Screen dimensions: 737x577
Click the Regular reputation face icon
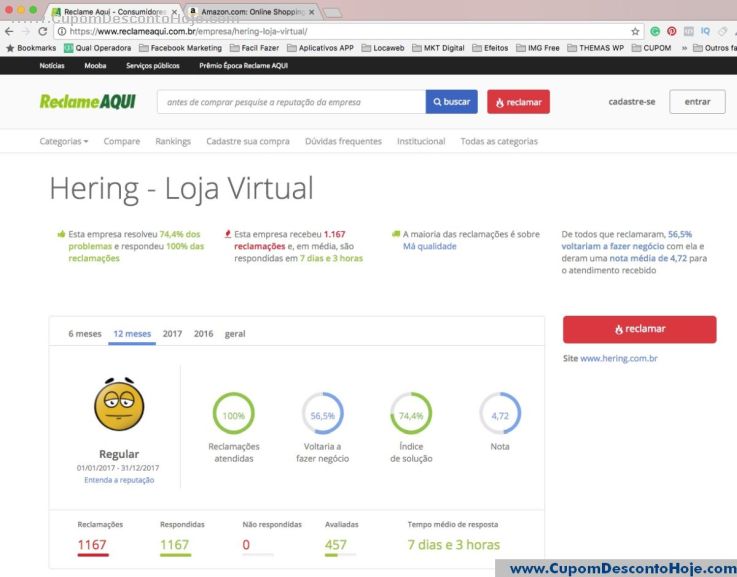point(119,404)
